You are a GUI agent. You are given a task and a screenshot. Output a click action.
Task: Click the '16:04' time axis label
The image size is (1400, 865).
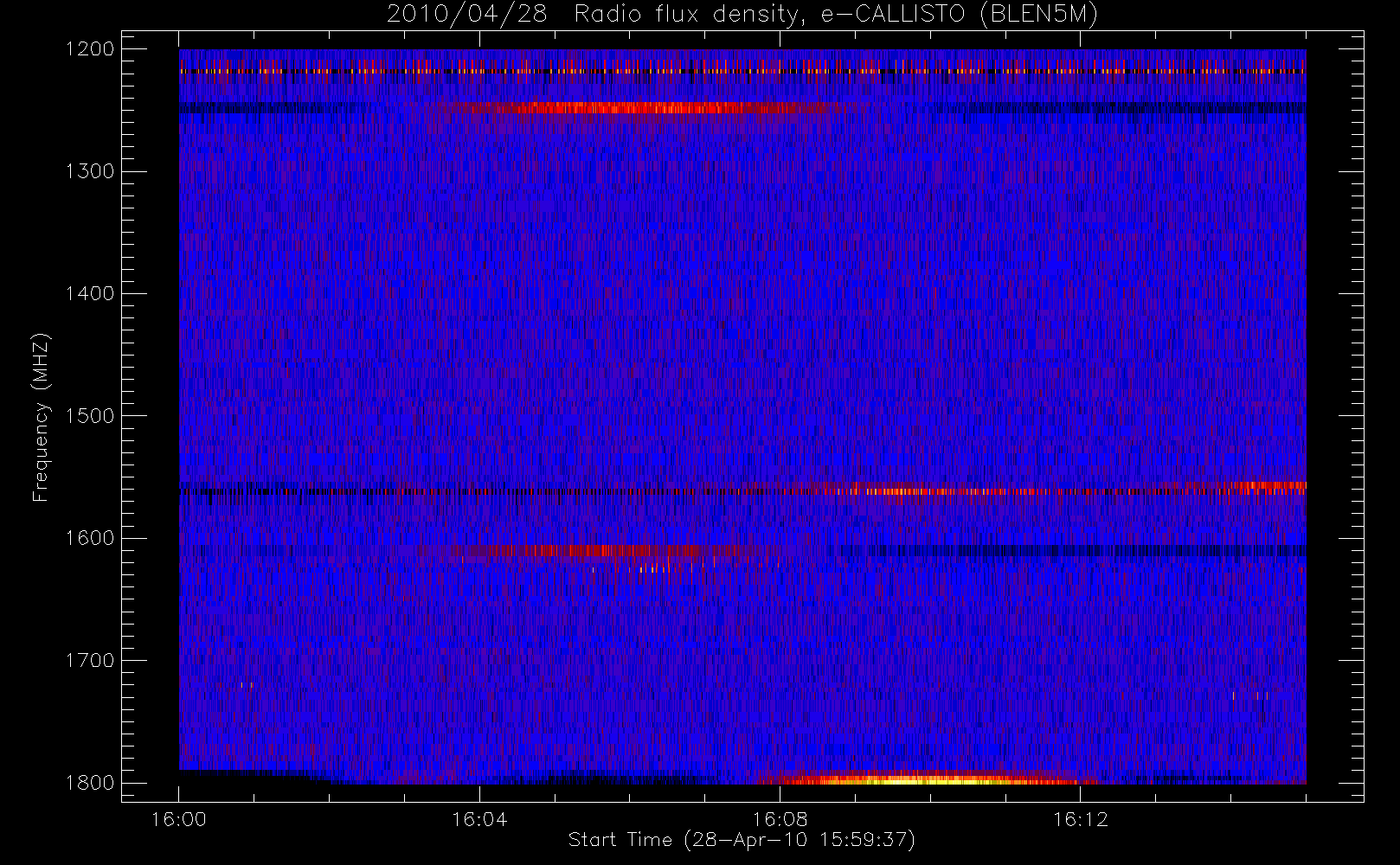click(x=479, y=819)
